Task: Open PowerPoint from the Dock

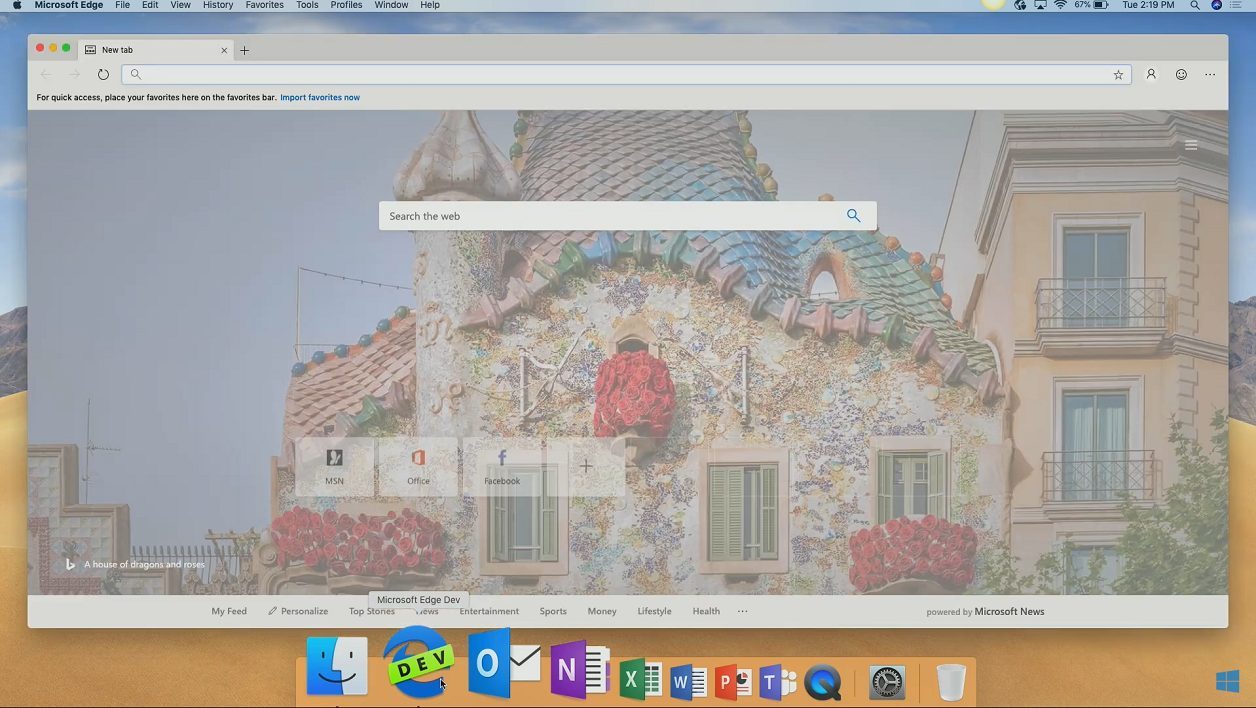Action: coord(733,681)
